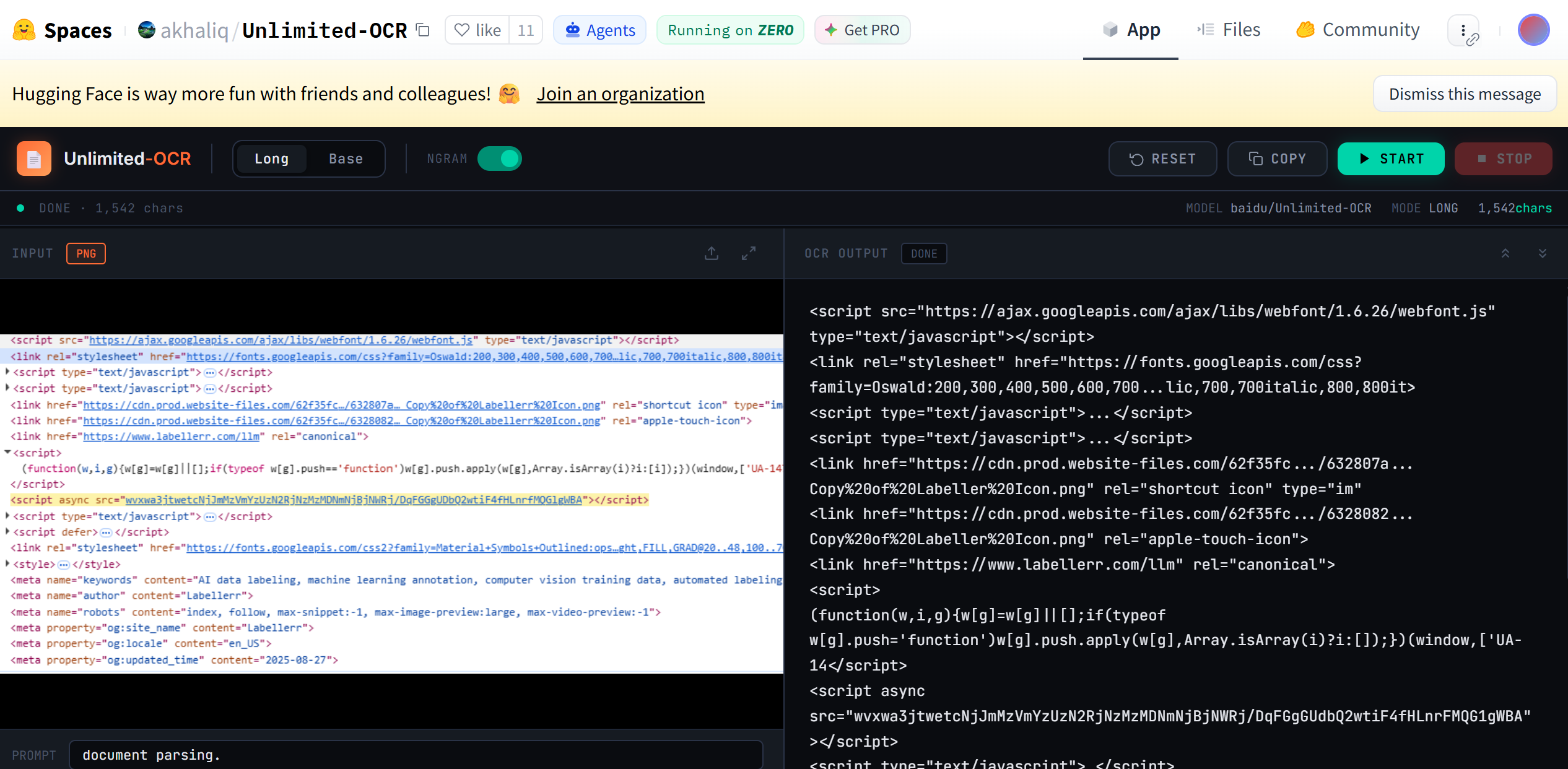1568x769 pixels.
Task: Jump to top of OCR output
Action: pyautogui.click(x=1505, y=253)
